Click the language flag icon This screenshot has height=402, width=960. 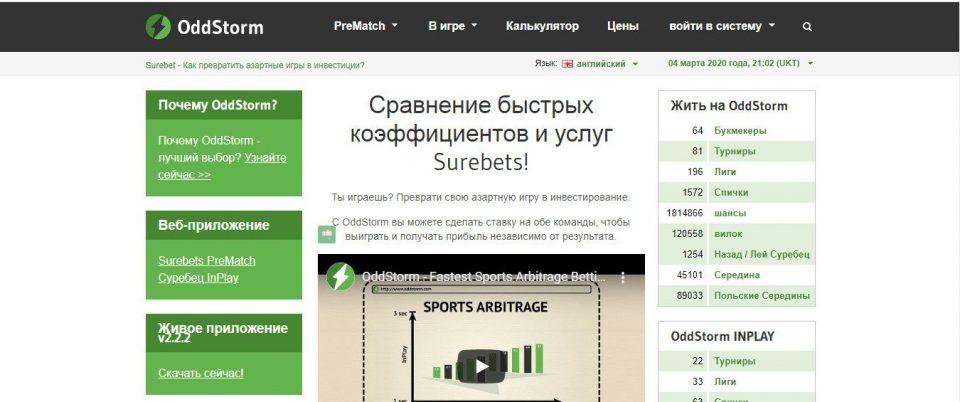(568, 64)
